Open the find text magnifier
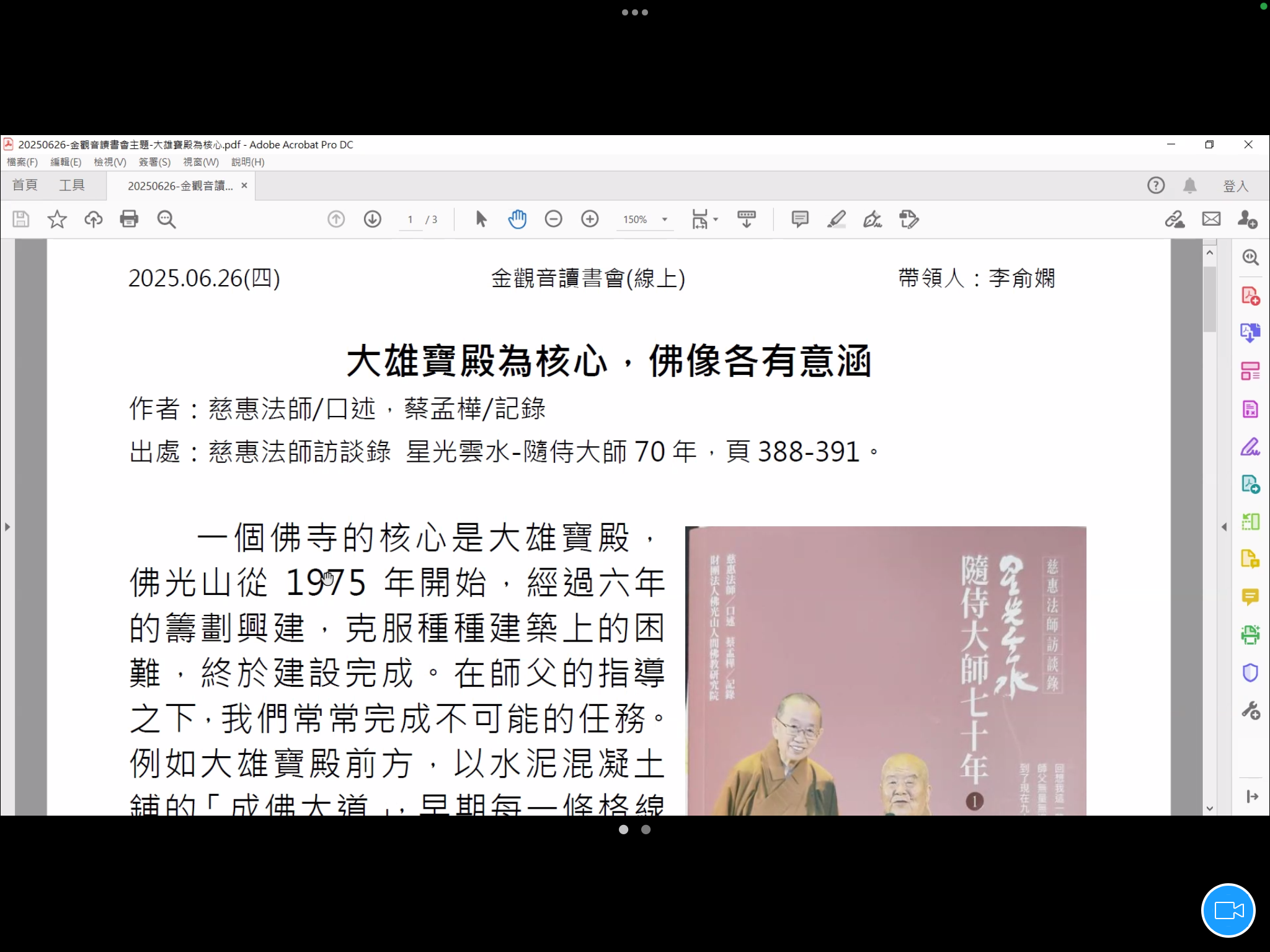Image resolution: width=1270 pixels, height=952 pixels. coord(166,219)
